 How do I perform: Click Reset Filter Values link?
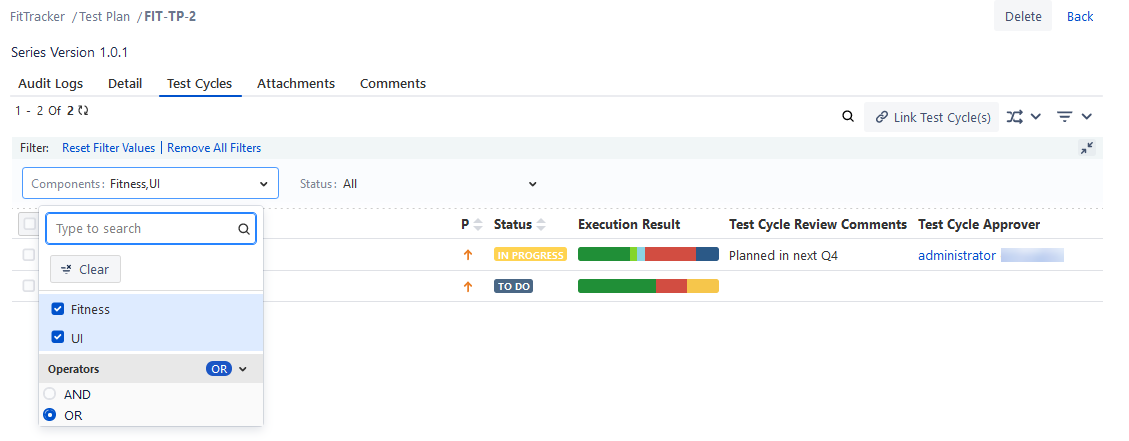[x=108, y=148]
